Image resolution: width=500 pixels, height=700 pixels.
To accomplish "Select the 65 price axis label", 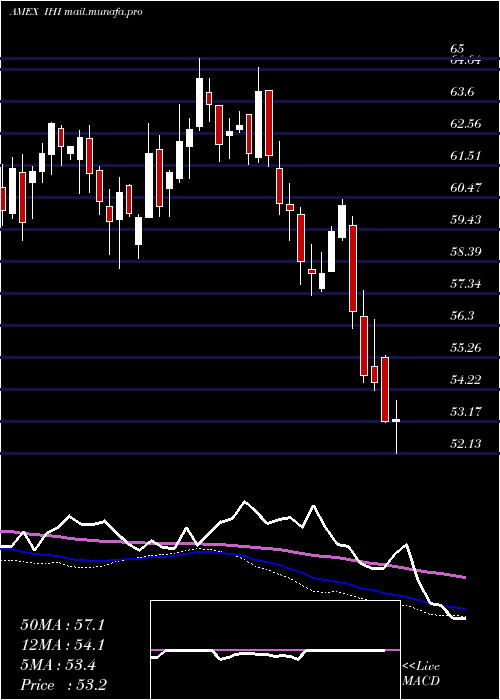I will 458,49.
